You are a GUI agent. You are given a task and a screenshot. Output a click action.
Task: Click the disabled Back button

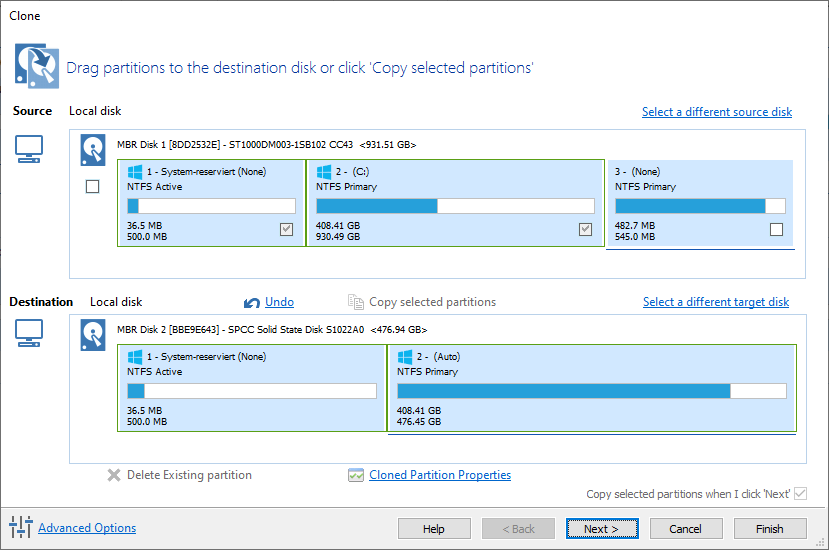pyautogui.click(x=518, y=529)
